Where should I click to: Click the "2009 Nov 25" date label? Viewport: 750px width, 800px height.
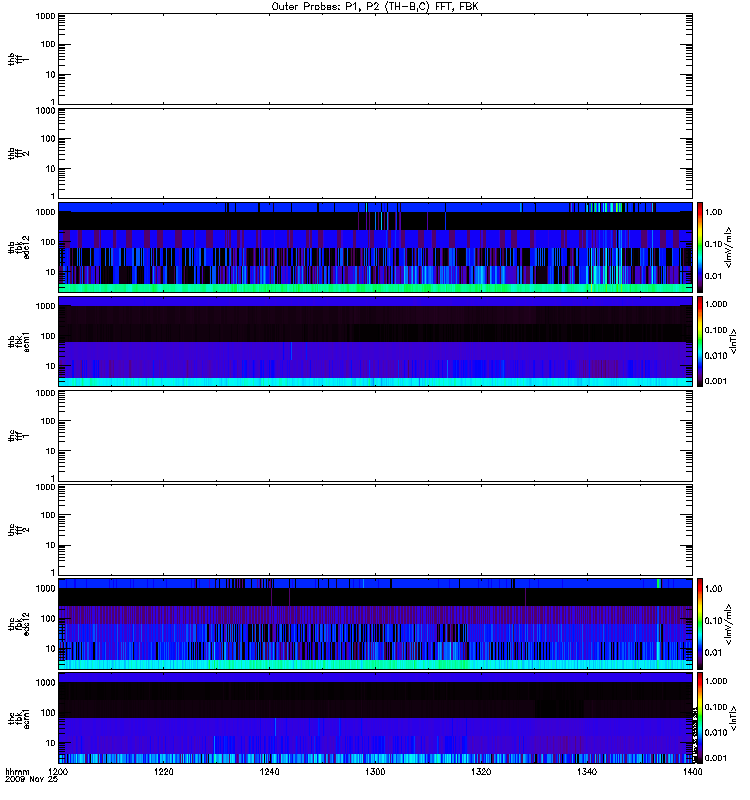[x=31, y=780]
